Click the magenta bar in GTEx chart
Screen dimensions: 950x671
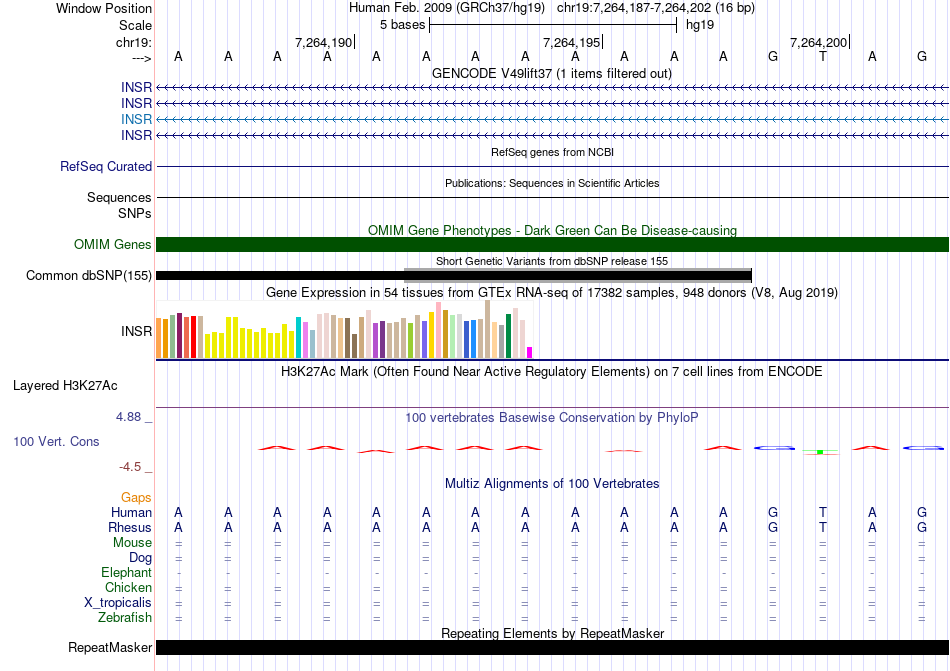tap(530, 351)
